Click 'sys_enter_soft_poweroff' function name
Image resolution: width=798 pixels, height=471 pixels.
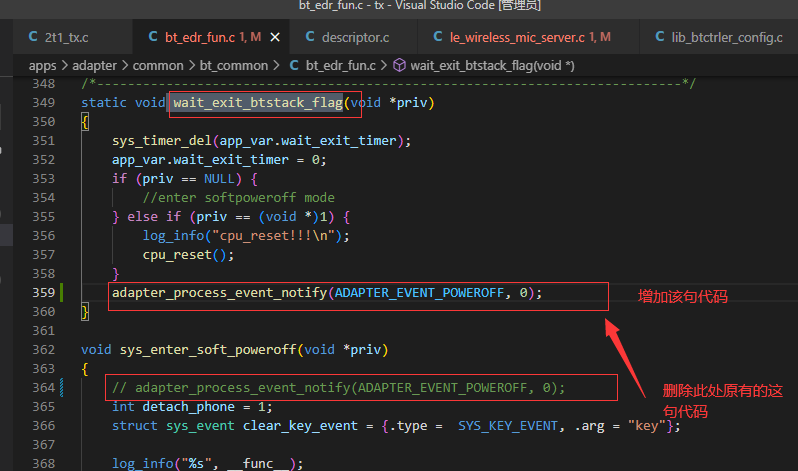(x=208, y=350)
